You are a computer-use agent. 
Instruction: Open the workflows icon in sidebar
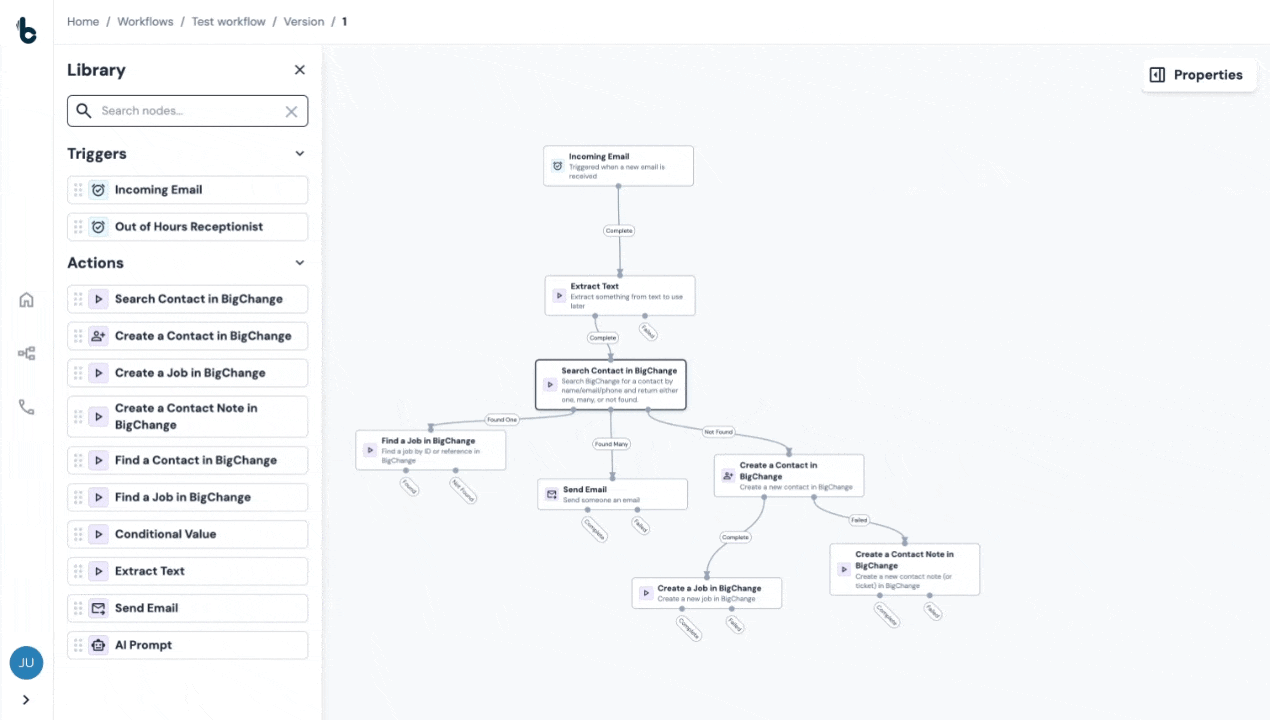point(26,353)
